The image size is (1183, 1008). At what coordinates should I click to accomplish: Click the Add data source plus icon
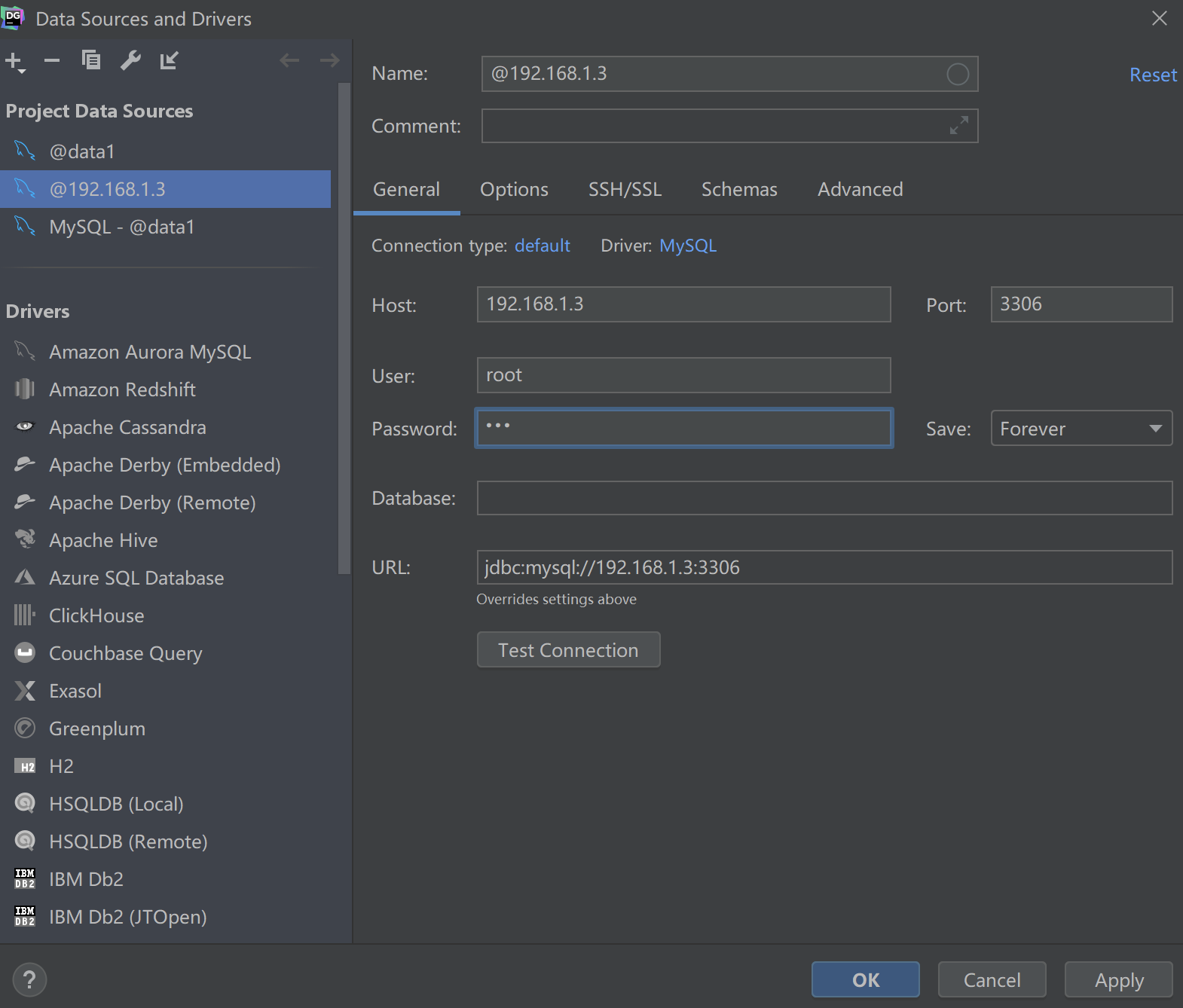tap(15, 61)
